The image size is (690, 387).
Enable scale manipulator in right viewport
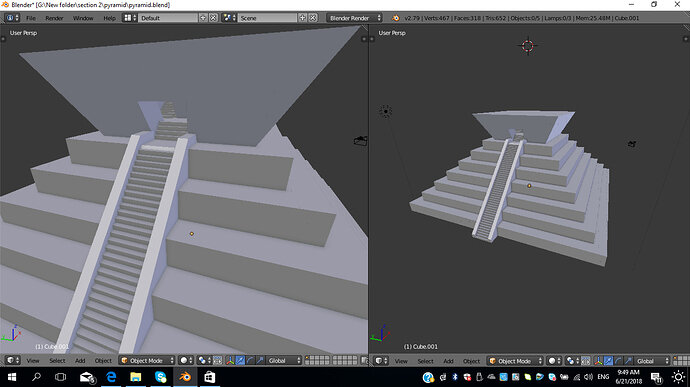(629, 361)
